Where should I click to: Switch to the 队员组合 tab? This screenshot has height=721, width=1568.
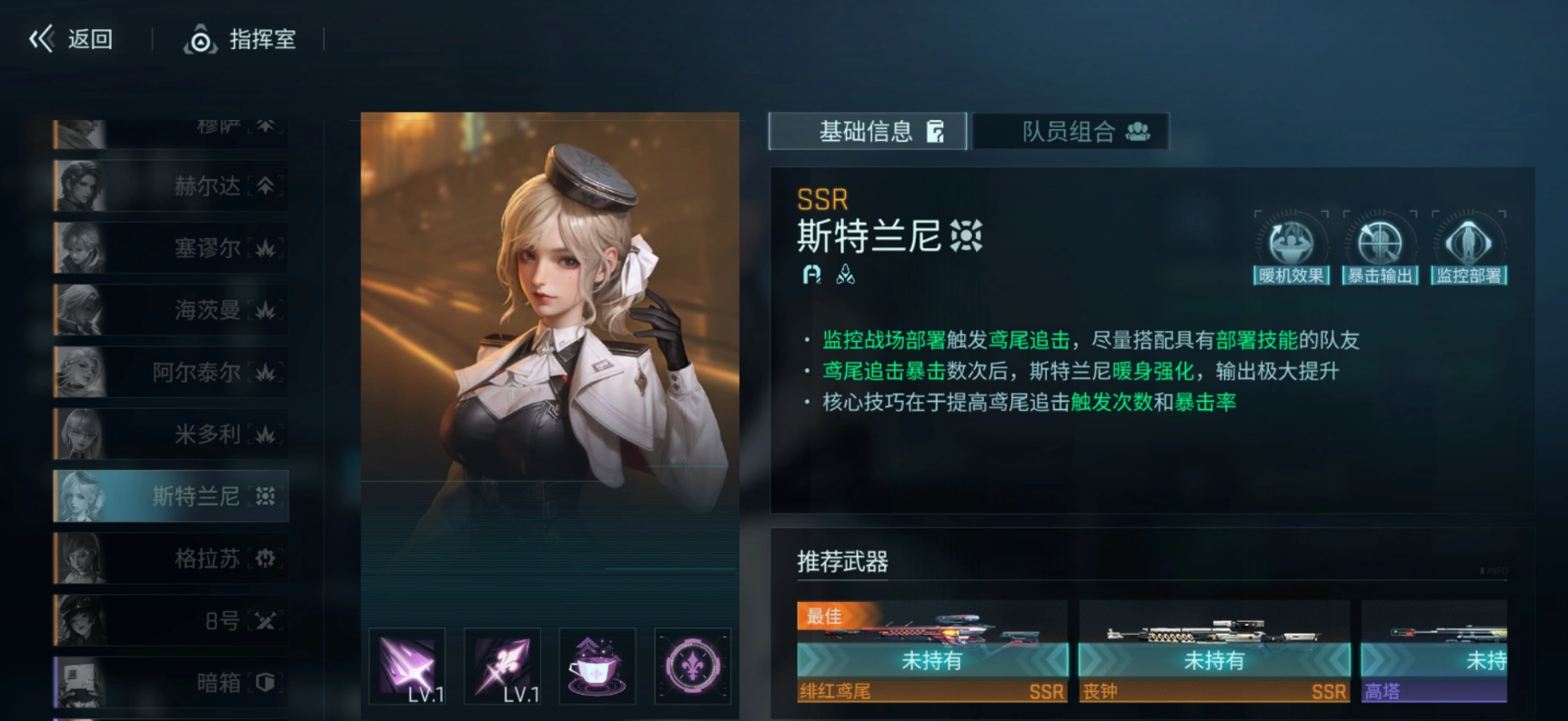1070,132
